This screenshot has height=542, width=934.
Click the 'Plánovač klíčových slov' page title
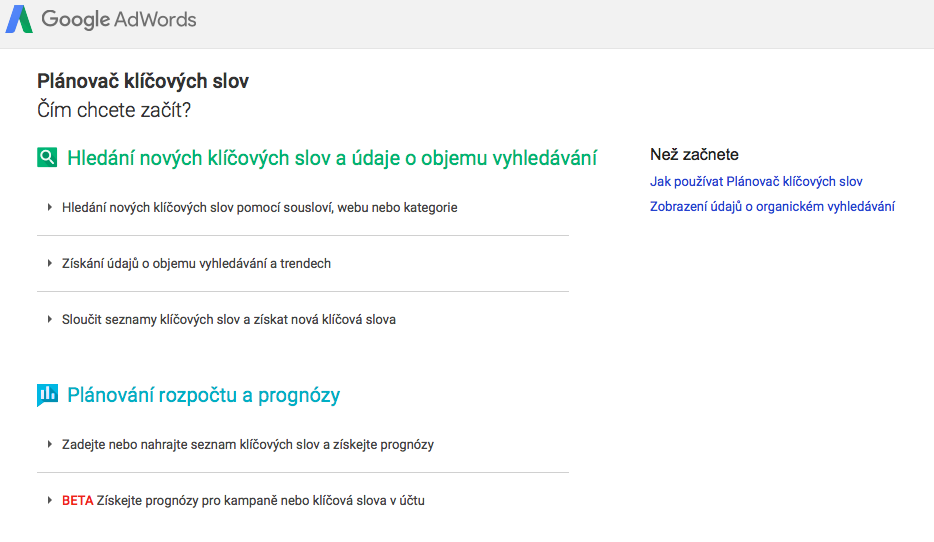click(x=143, y=81)
